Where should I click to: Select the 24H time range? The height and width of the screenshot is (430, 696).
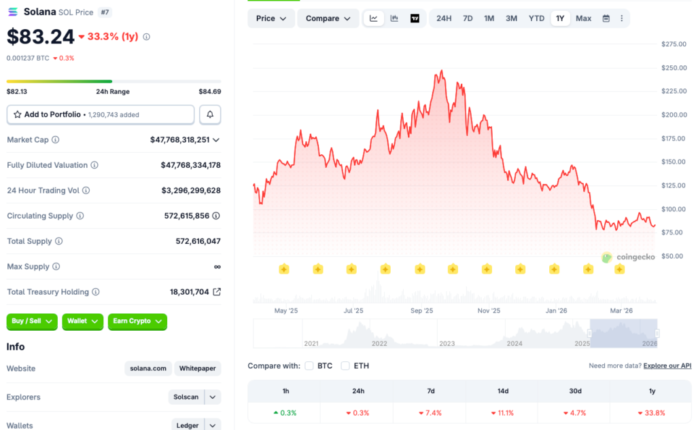pyautogui.click(x=444, y=18)
